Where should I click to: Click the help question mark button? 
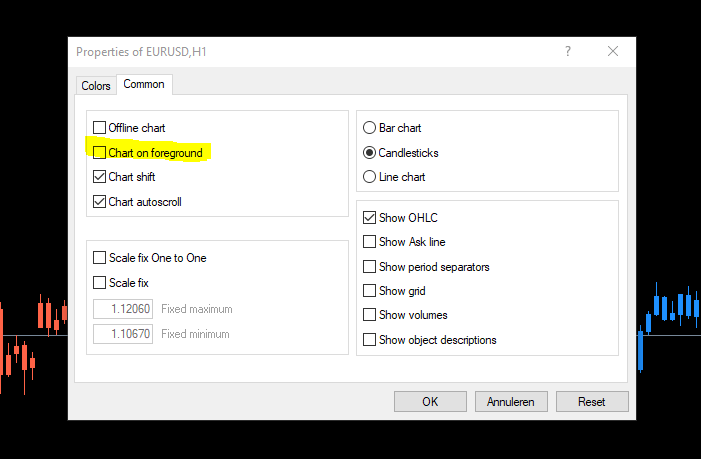(568, 51)
